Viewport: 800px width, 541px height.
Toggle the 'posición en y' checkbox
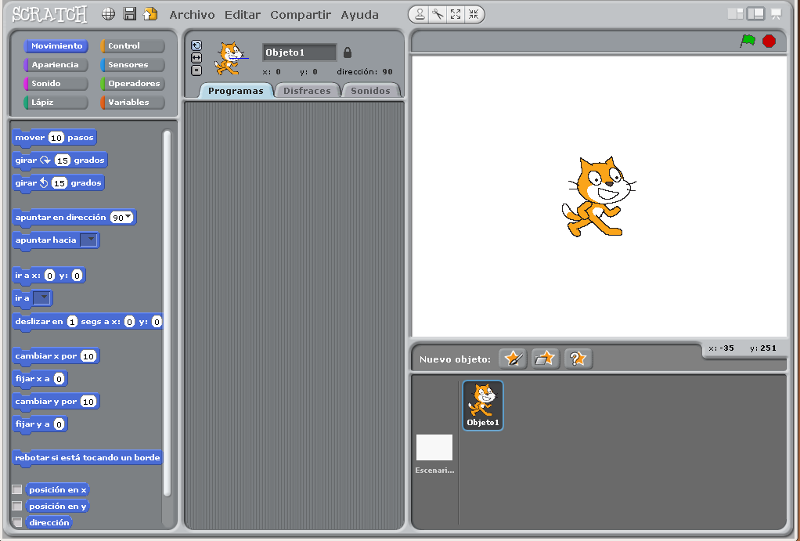pyautogui.click(x=17, y=506)
